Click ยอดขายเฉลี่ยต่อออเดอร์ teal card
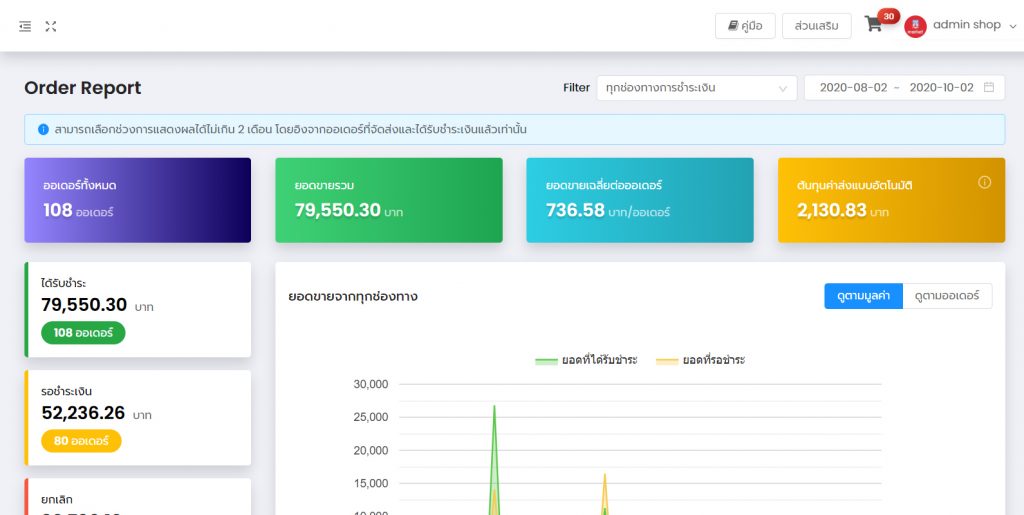1024x515 pixels. pyautogui.click(x=640, y=200)
